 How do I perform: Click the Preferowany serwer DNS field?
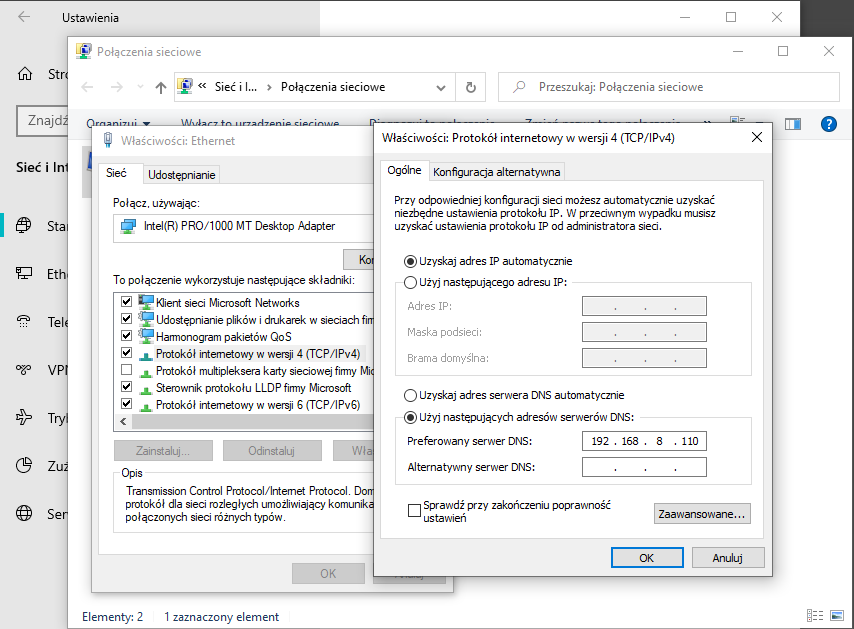click(x=644, y=441)
